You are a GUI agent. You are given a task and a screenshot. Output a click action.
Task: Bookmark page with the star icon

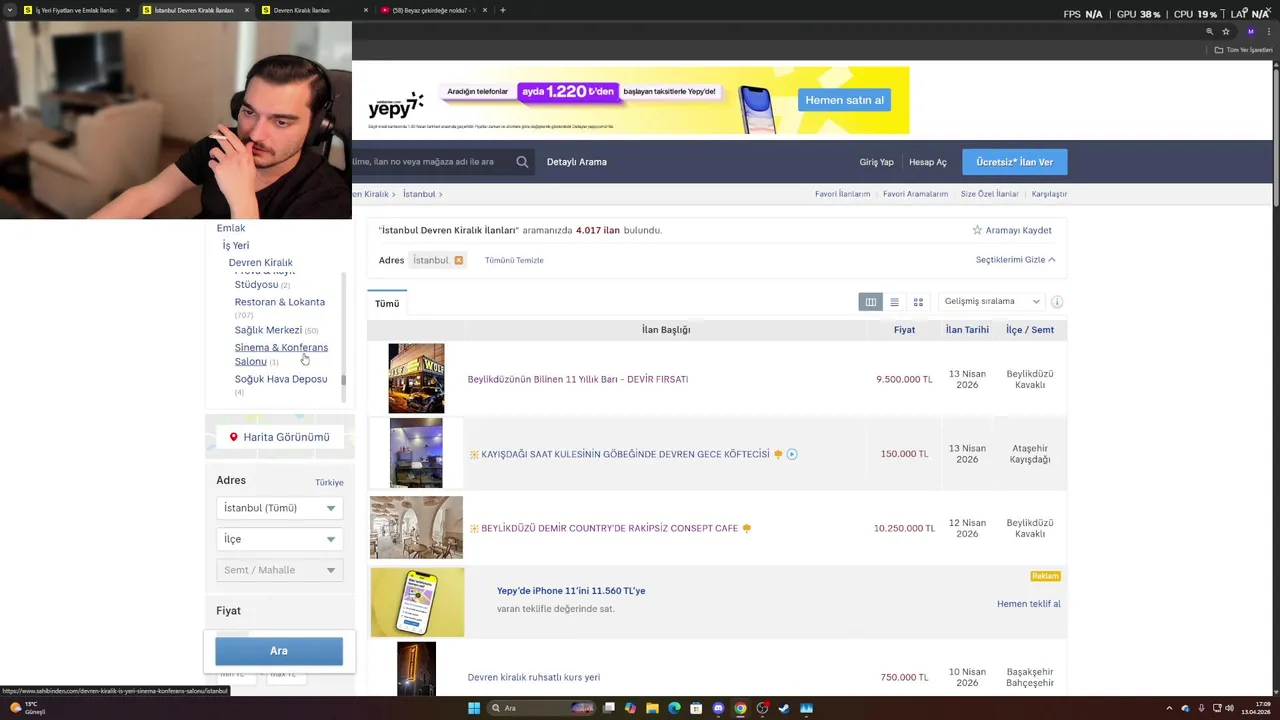(x=1226, y=31)
